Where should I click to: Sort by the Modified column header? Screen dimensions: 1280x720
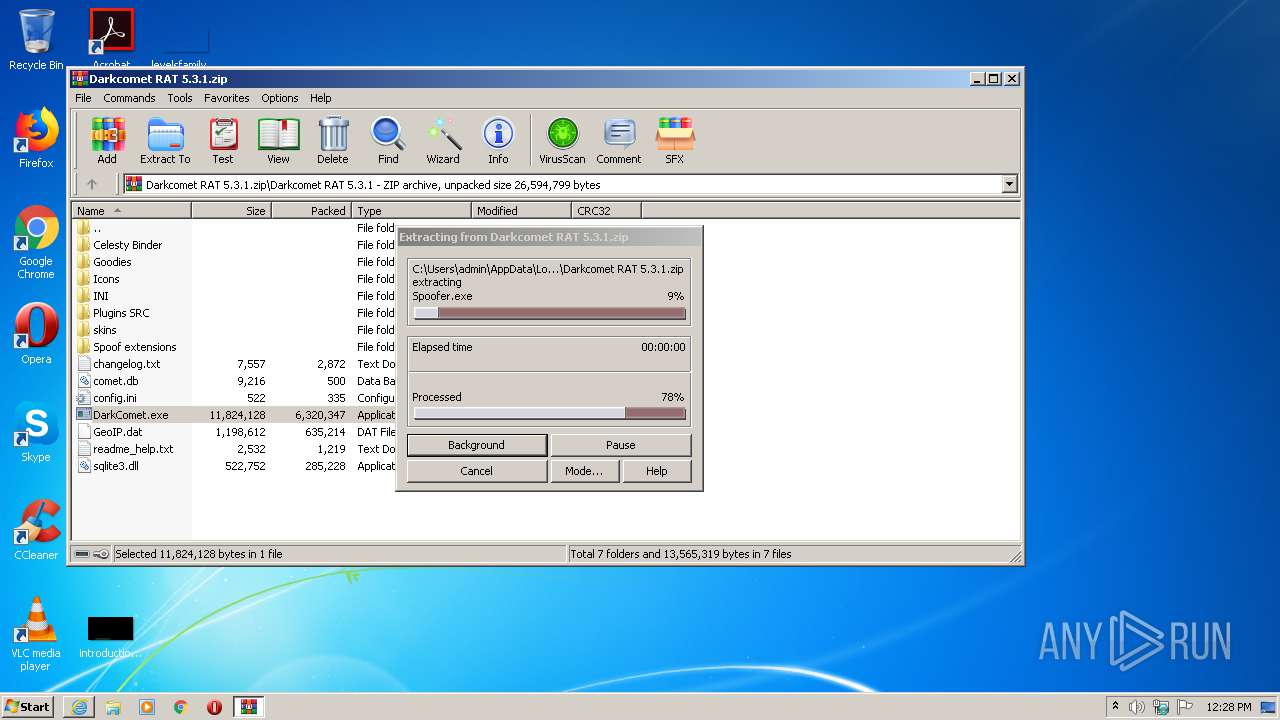click(521, 211)
